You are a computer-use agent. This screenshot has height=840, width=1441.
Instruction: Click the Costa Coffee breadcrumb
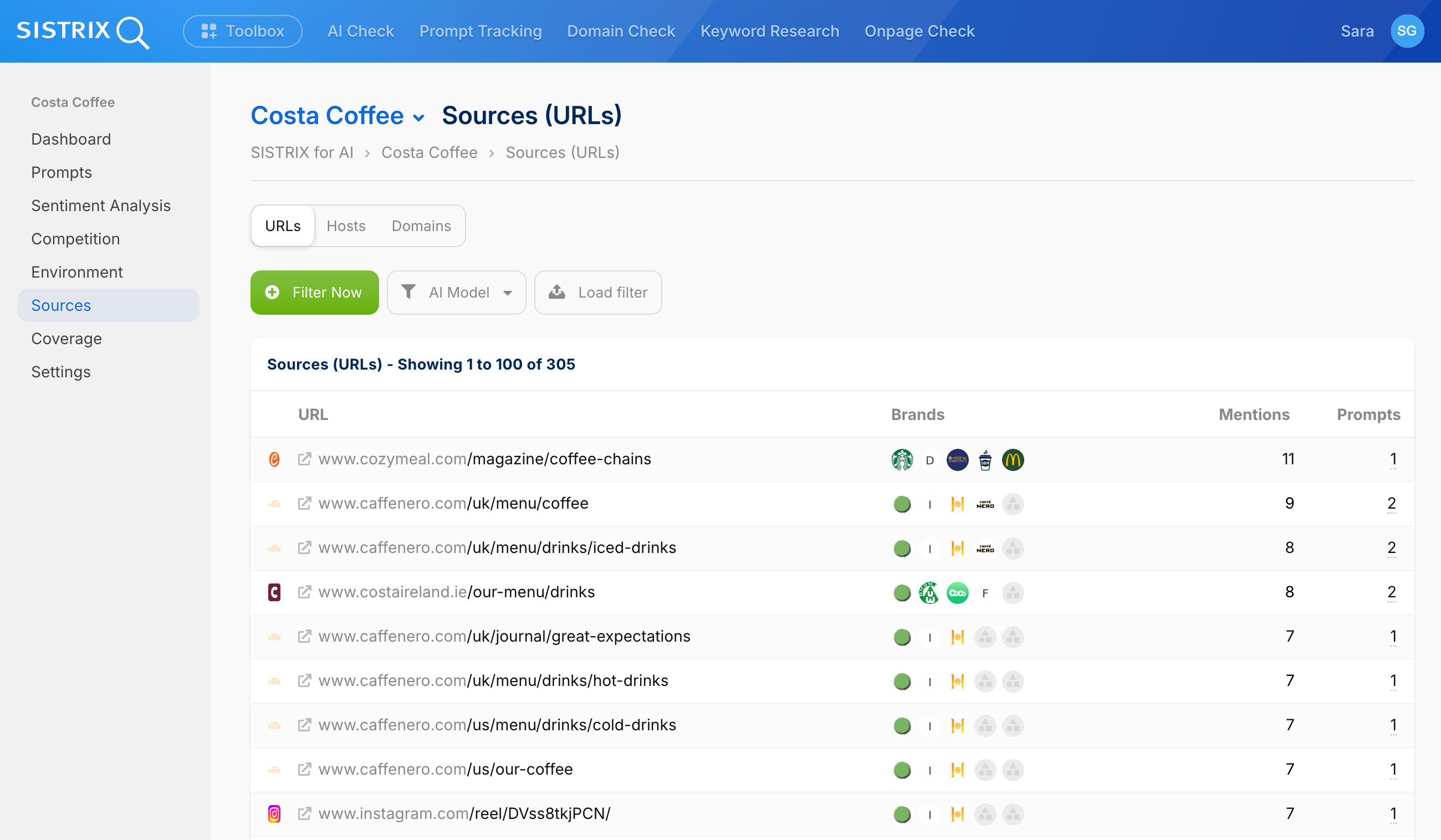(x=430, y=152)
